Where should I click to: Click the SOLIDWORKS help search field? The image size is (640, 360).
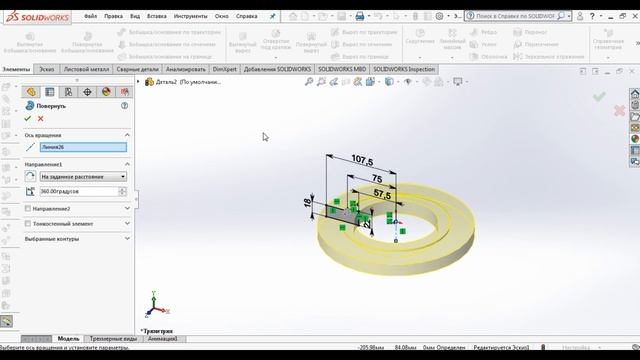(516, 16)
